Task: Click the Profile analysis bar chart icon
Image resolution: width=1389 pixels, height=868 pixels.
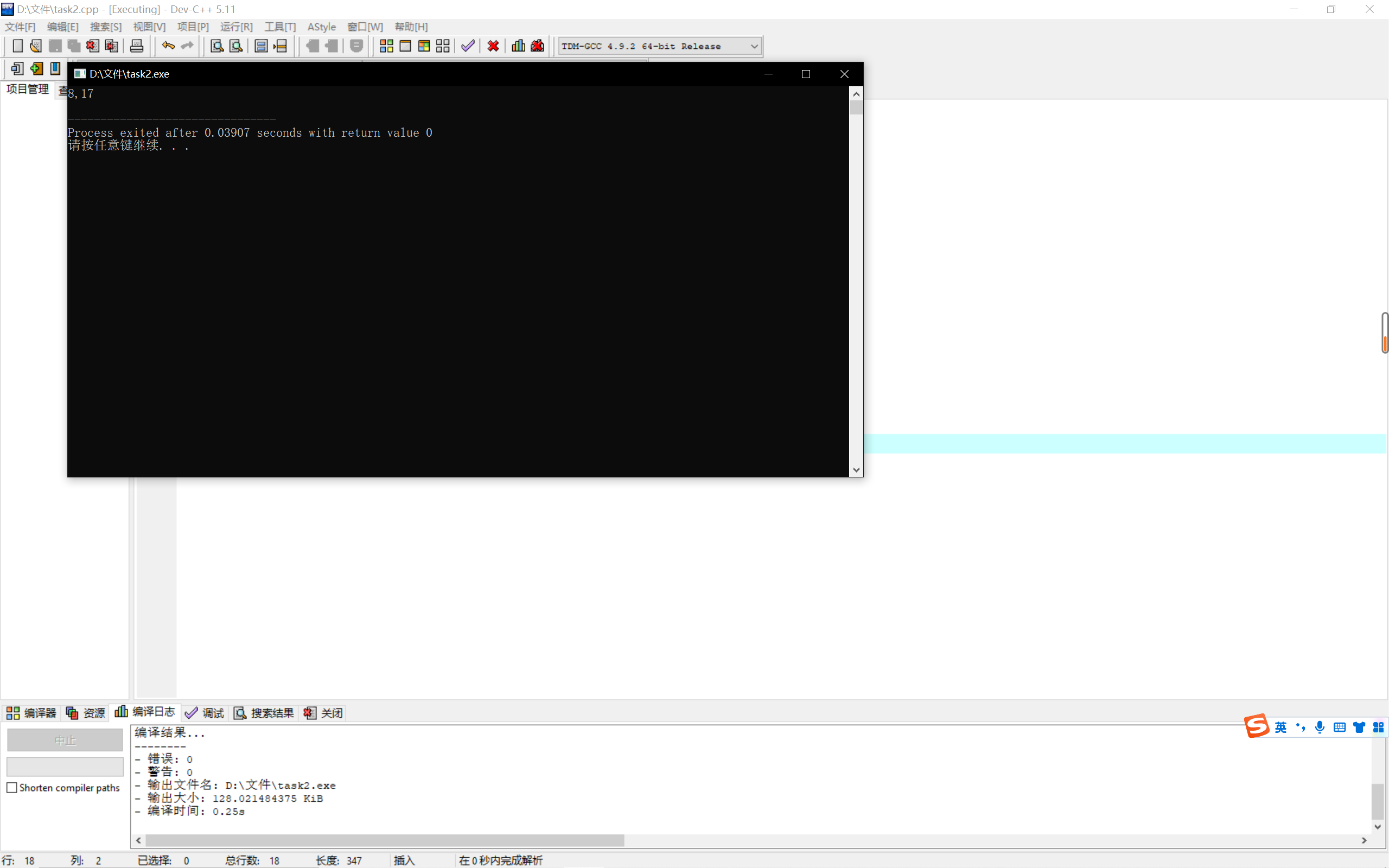Action: coord(518,46)
